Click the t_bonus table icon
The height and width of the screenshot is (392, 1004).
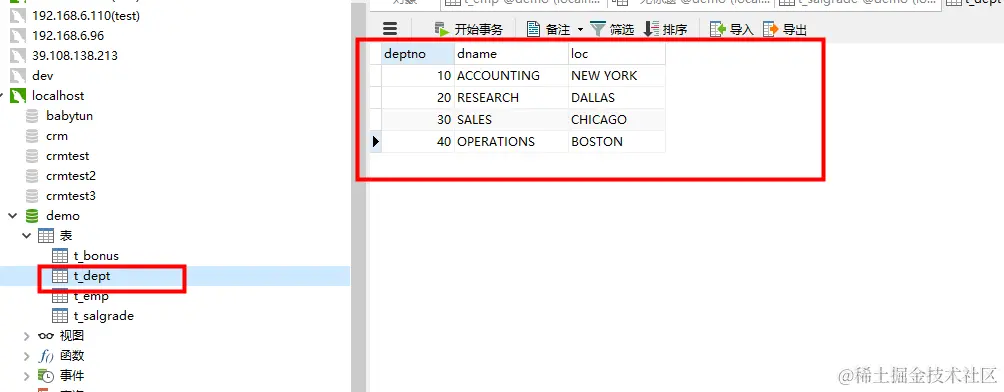coord(60,256)
